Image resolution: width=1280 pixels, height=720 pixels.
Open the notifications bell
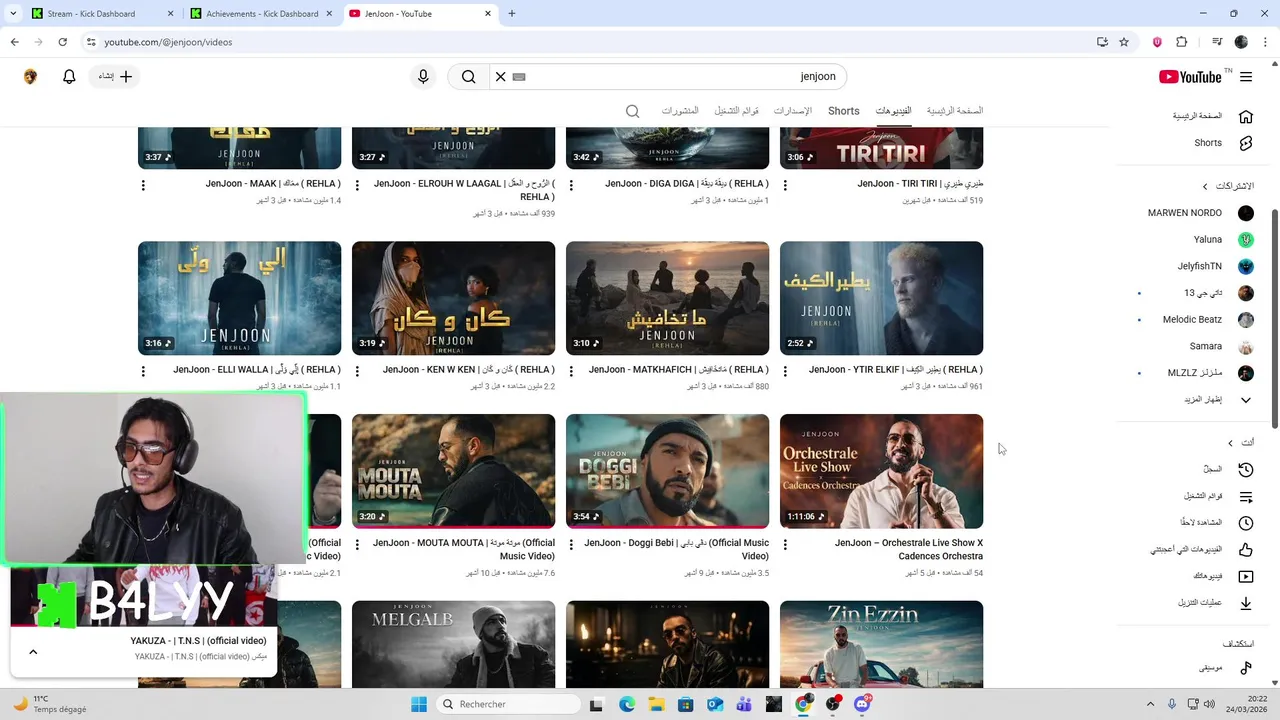(x=69, y=76)
